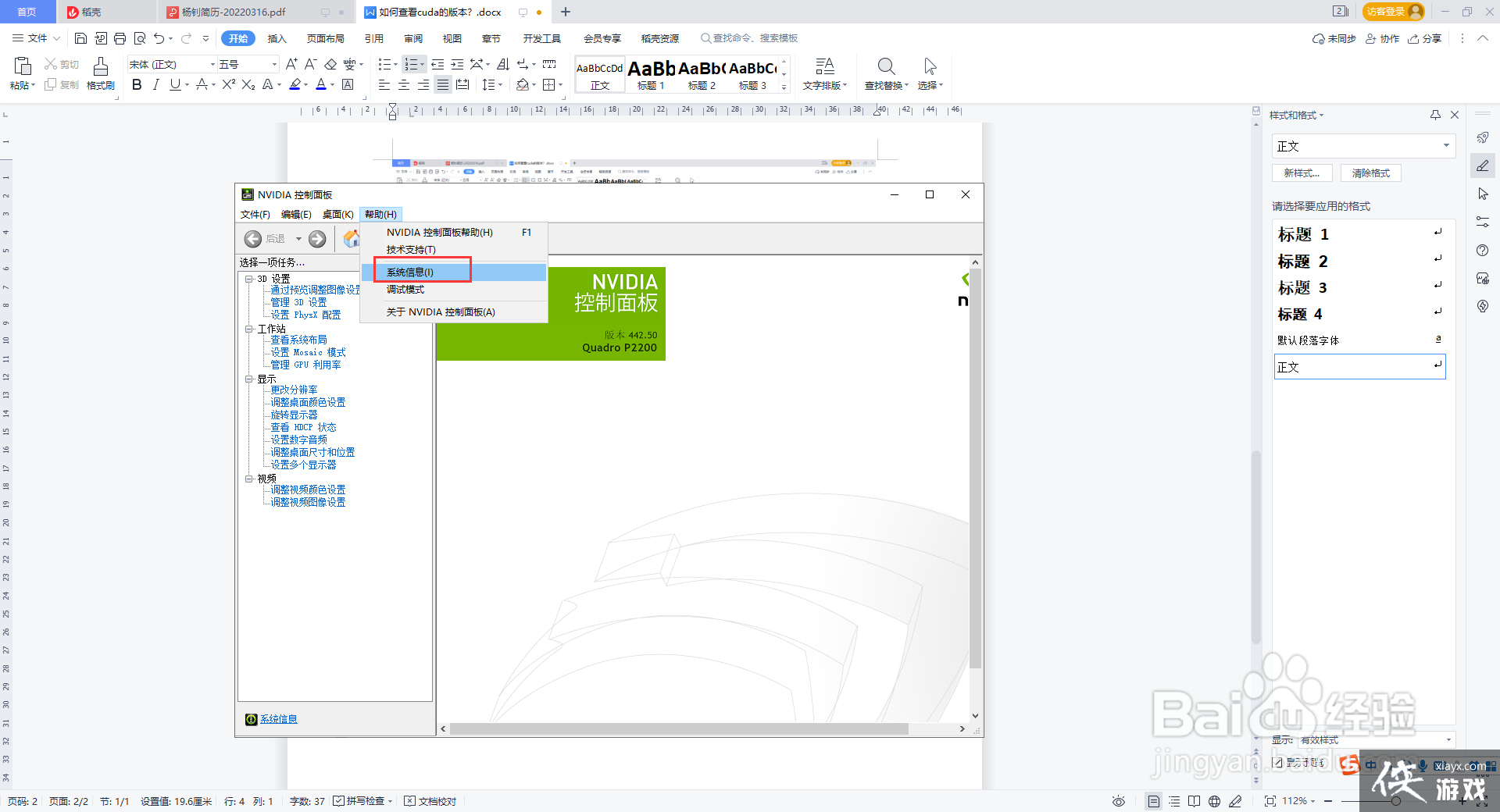
Task: Switch to the 审阅 ribbon tab
Action: pos(413,38)
